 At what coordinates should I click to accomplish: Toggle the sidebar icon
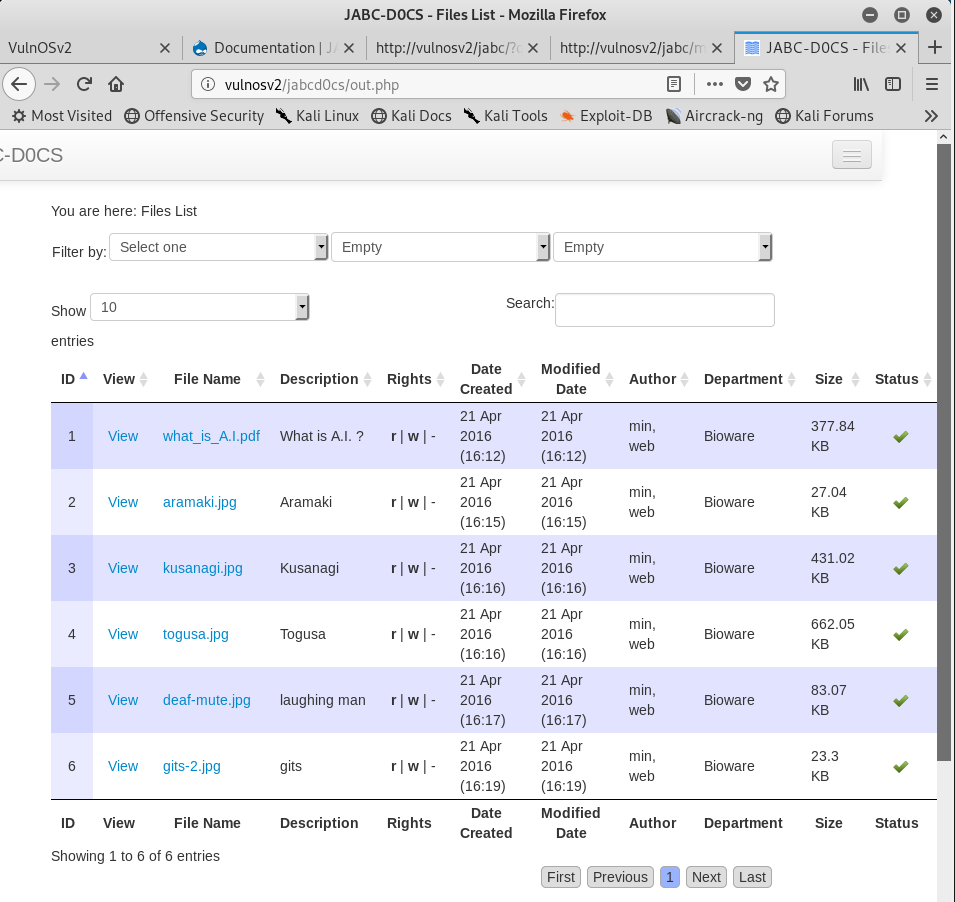click(893, 84)
